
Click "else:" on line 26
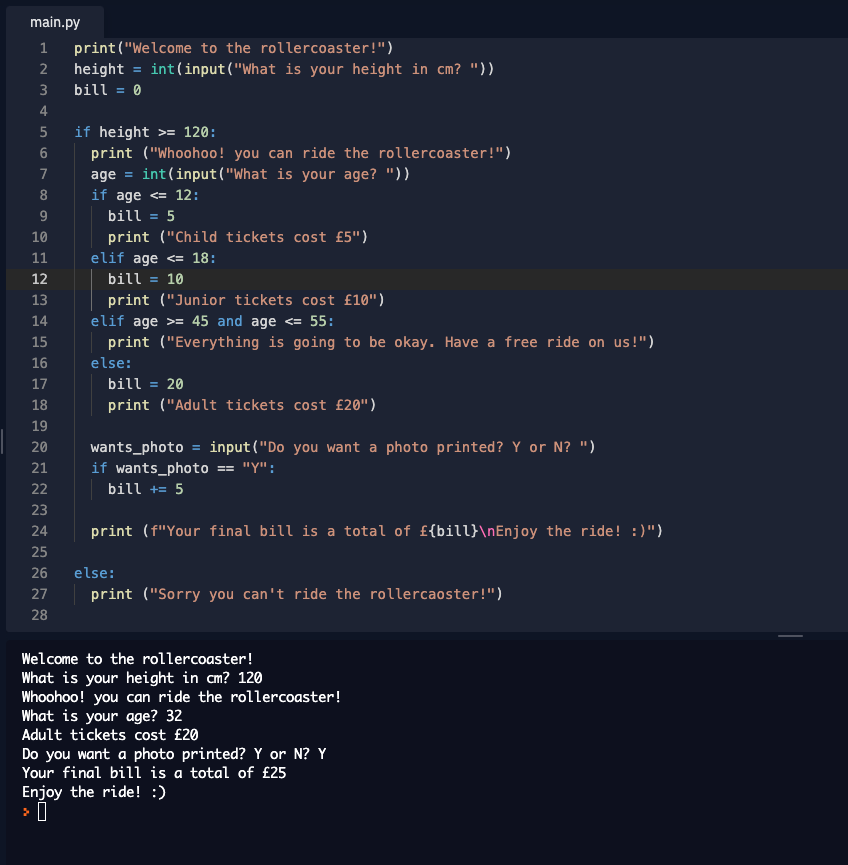pos(94,573)
